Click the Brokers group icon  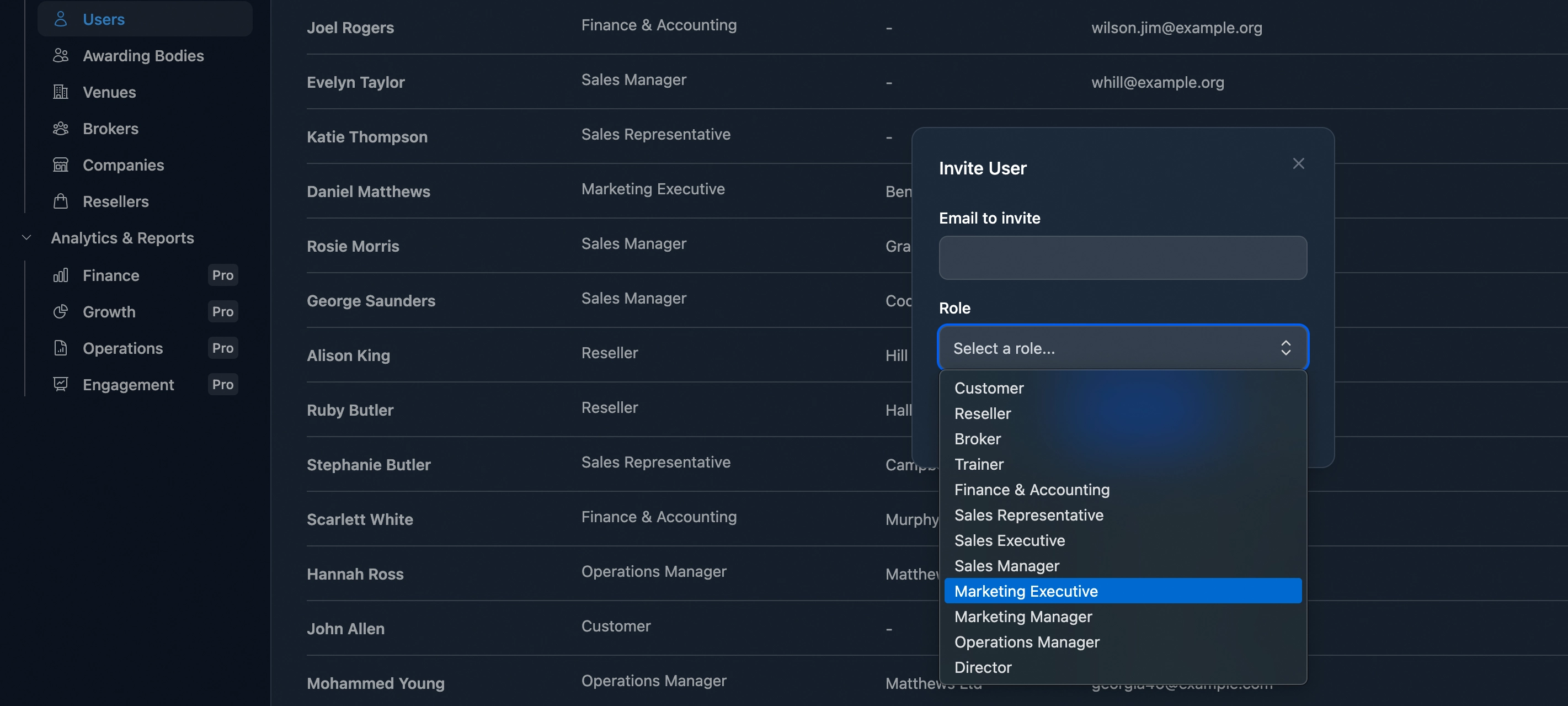(x=60, y=129)
